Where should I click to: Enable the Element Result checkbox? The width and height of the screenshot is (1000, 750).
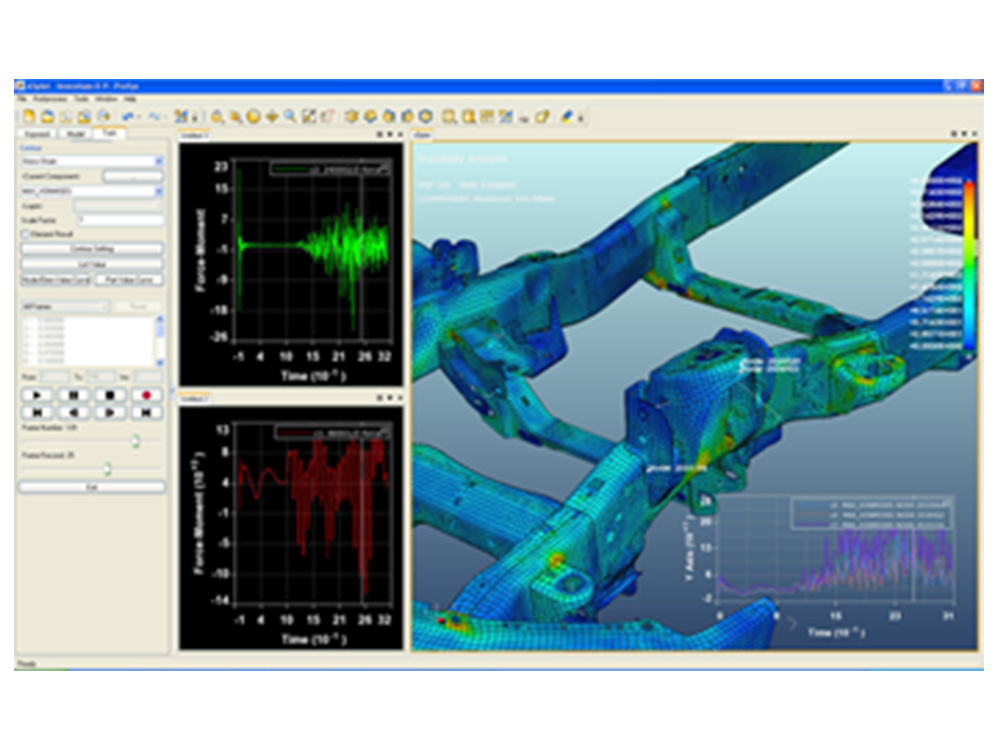coord(25,232)
